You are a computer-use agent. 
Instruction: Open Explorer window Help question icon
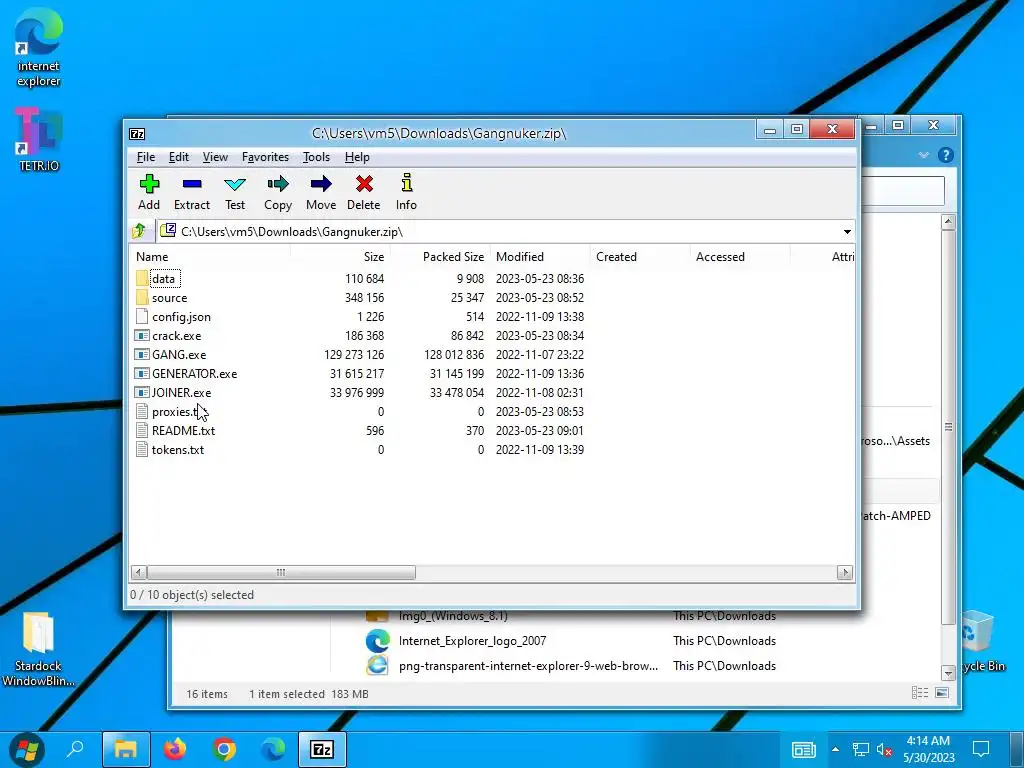click(x=945, y=155)
